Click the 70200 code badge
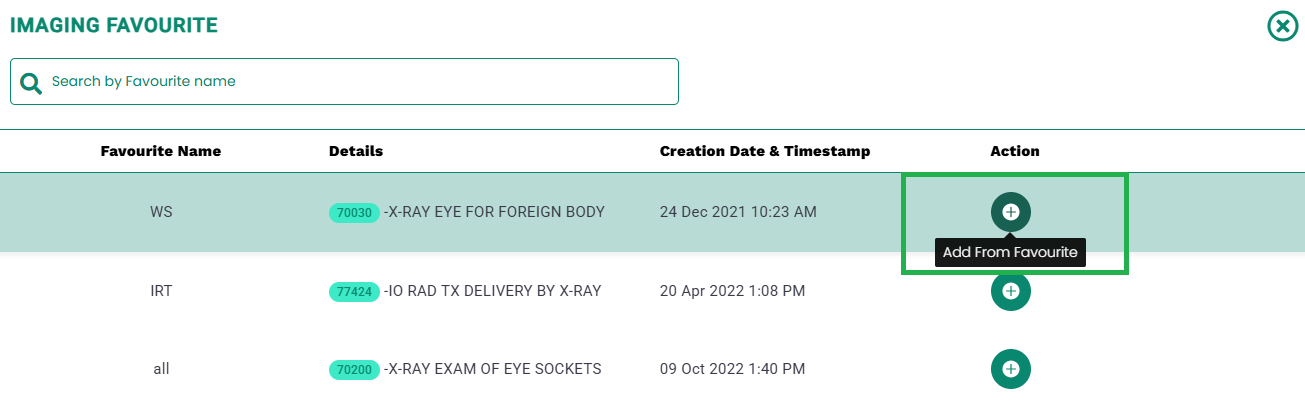The image size is (1305, 401). coord(354,370)
